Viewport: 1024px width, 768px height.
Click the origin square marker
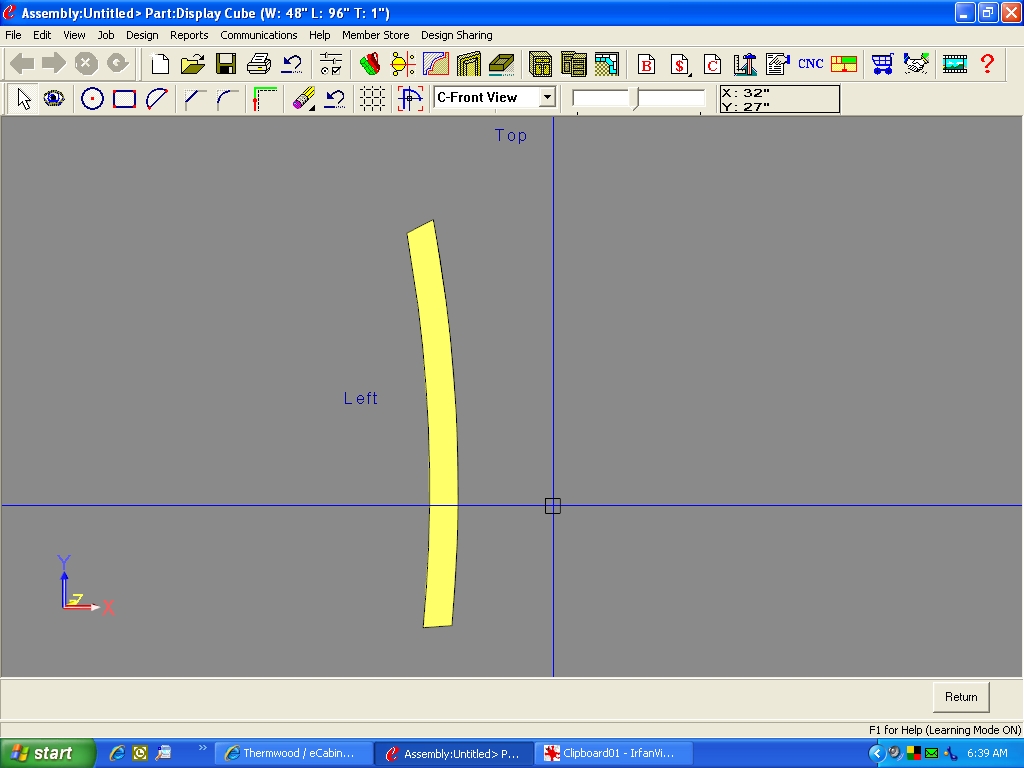tap(552, 505)
